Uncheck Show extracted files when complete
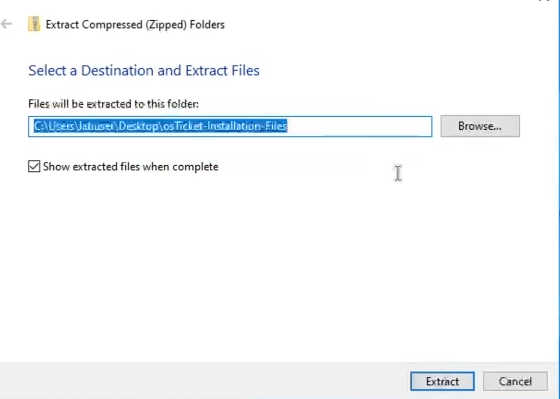This screenshot has width=560, height=399. [x=34, y=166]
